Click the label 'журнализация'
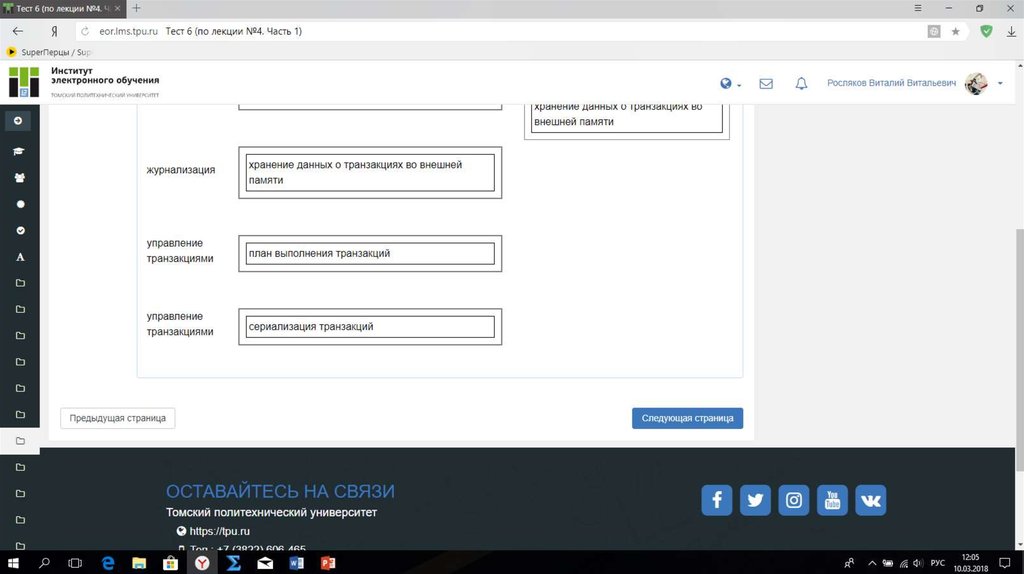Viewport: 1024px width, 574px height. [x=180, y=170]
